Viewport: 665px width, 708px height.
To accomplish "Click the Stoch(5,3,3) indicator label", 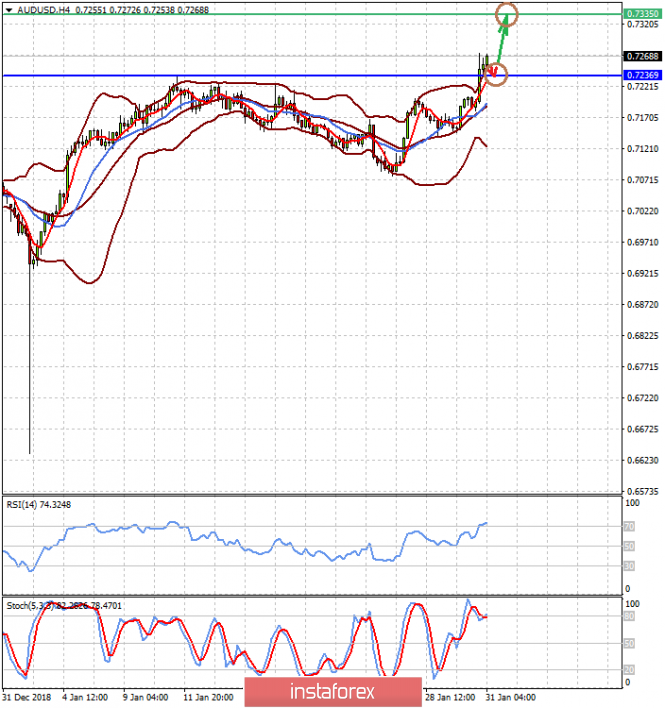I will (30, 605).
